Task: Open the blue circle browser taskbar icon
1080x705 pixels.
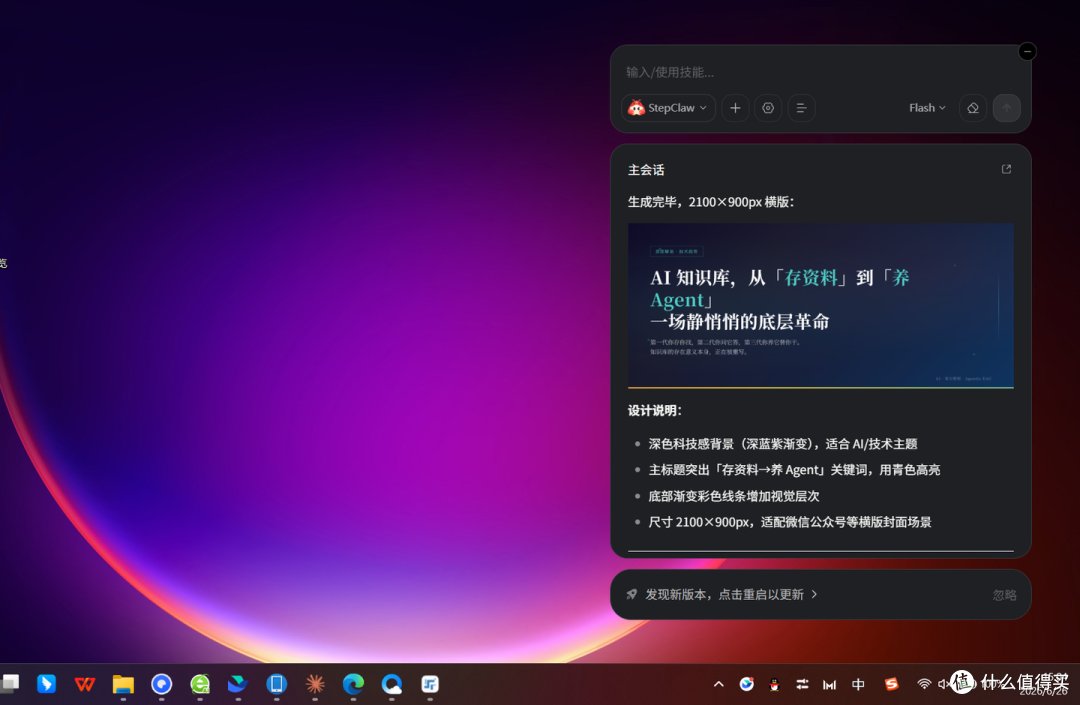Action: click(x=161, y=684)
